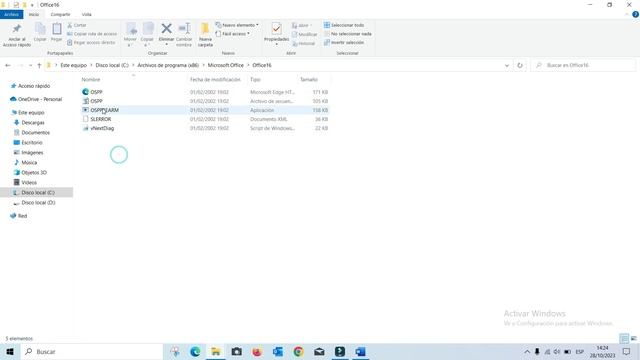Open Outlook from the taskbar
The width and height of the screenshot is (640, 360).
pyautogui.click(x=278, y=351)
